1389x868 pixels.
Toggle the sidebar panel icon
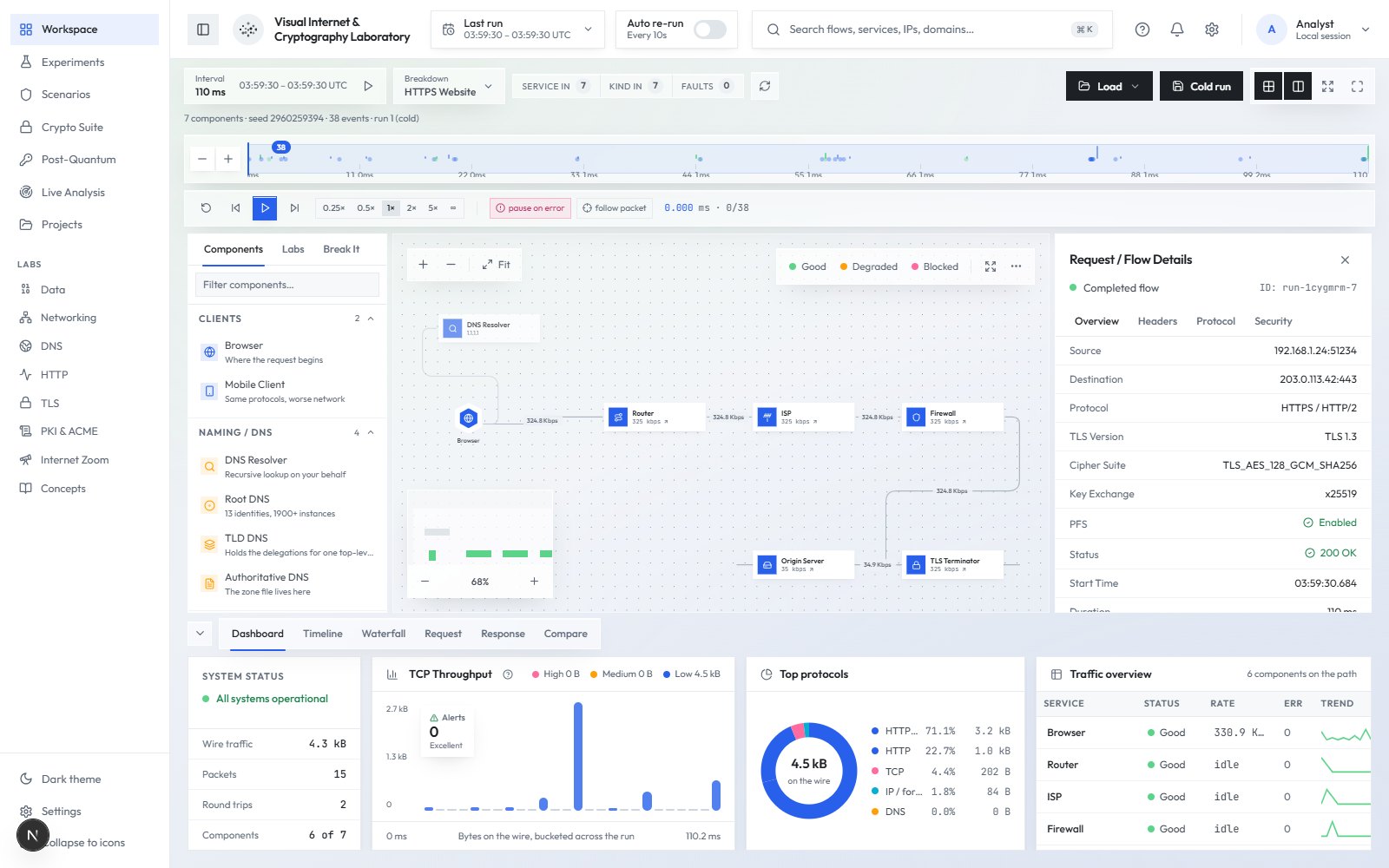[203, 30]
